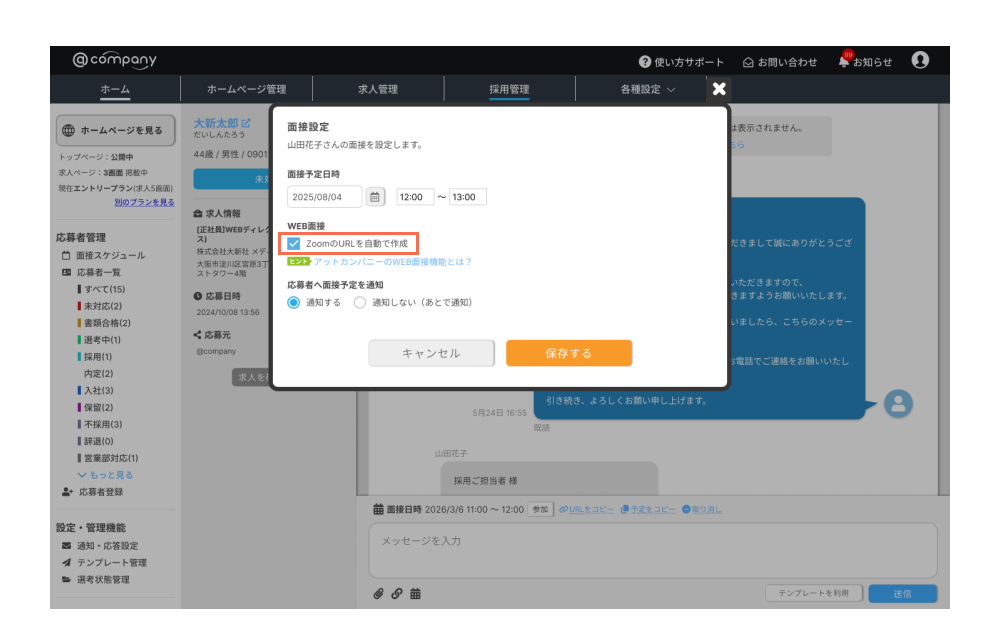Click the calendar icon below message box
Image resolution: width=1000 pixels, height=640 pixels.
pos(415,593)
